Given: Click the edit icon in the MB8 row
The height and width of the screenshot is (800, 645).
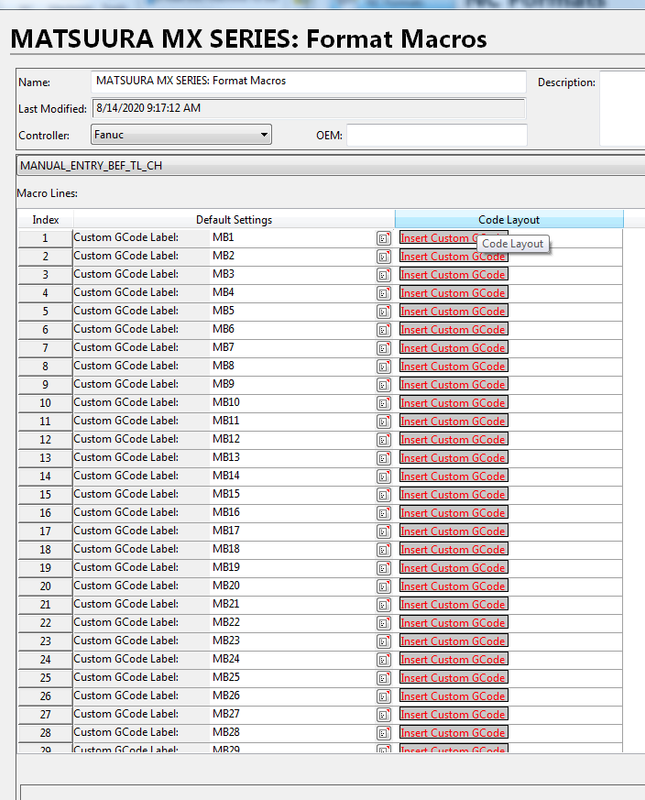Looking at the screenshot, I should (x=384, y=367).
